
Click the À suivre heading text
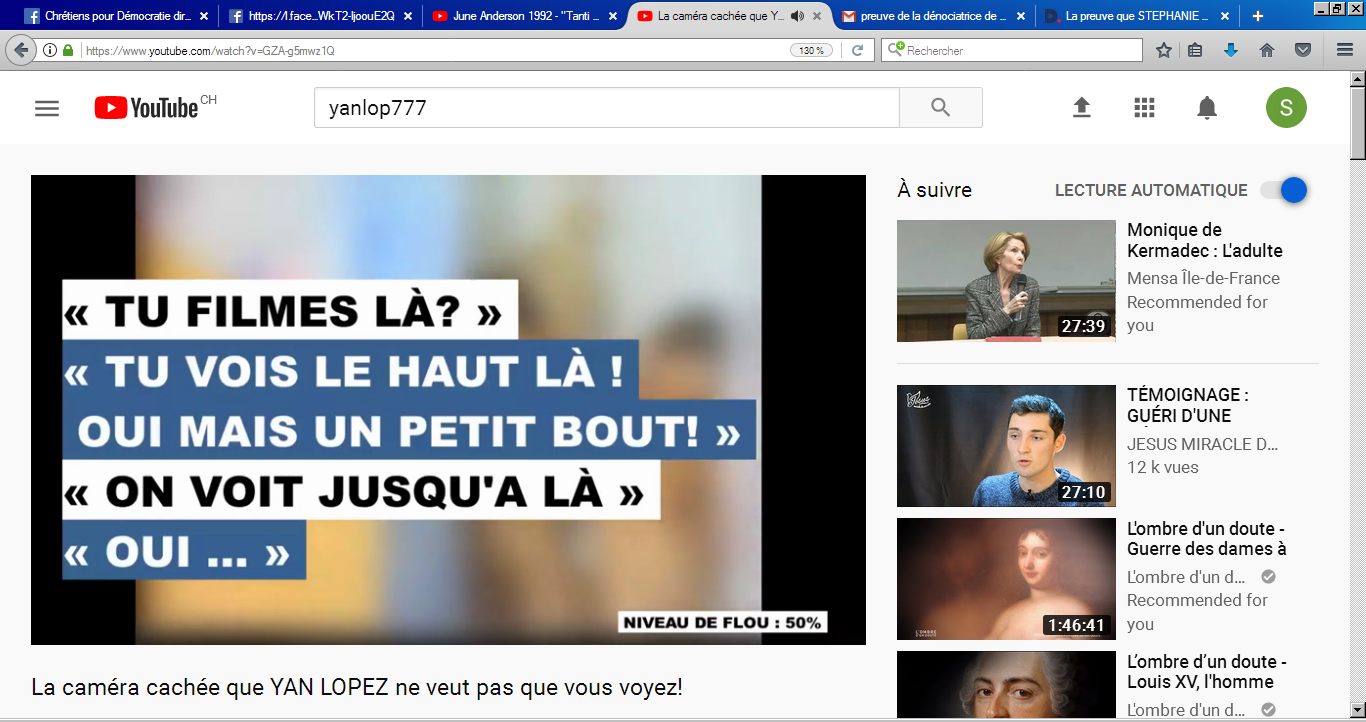[x=934, y=190]
